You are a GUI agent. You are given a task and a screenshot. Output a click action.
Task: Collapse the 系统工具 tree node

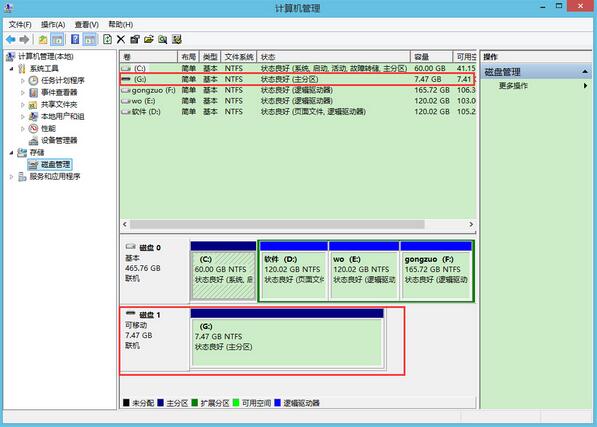pos(11,69)
